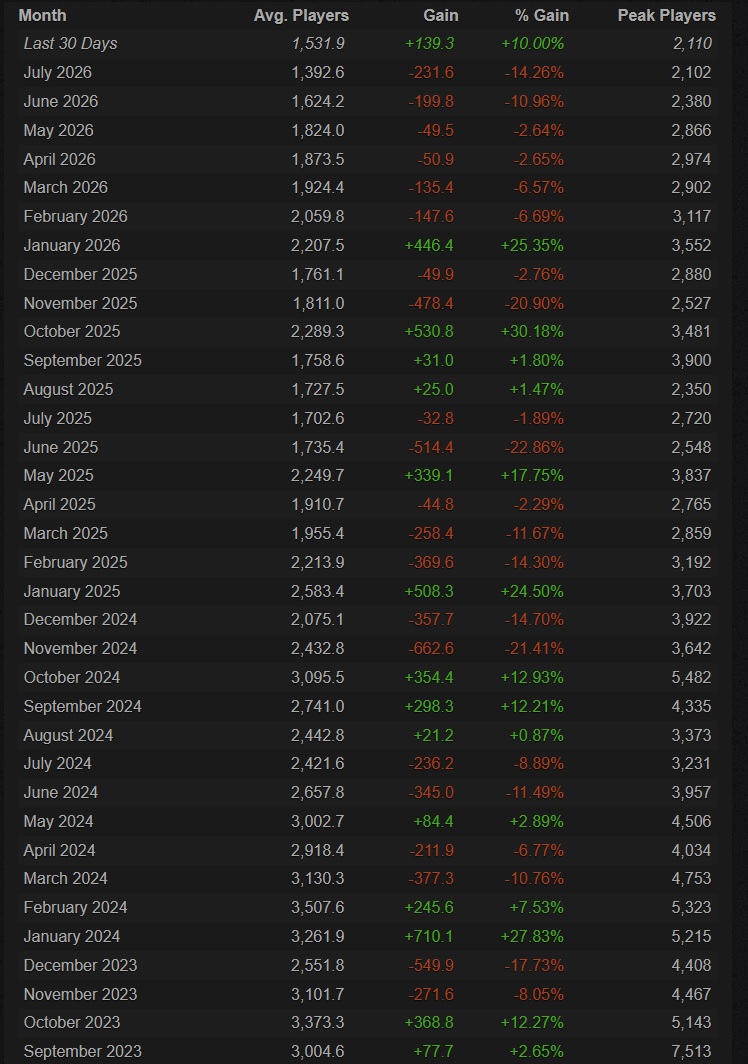
Task: Click the peak players value 7,513
Action: (692, 1051)
